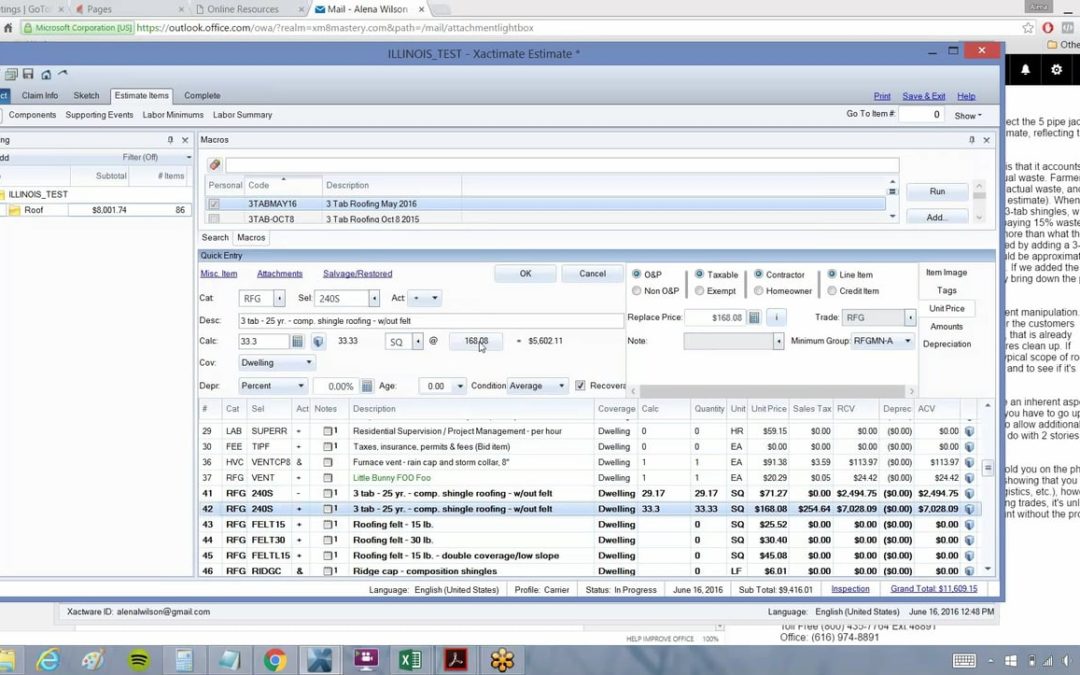1080x675 pixels.
Task: Run the selected macro
Action: [937, 191]
